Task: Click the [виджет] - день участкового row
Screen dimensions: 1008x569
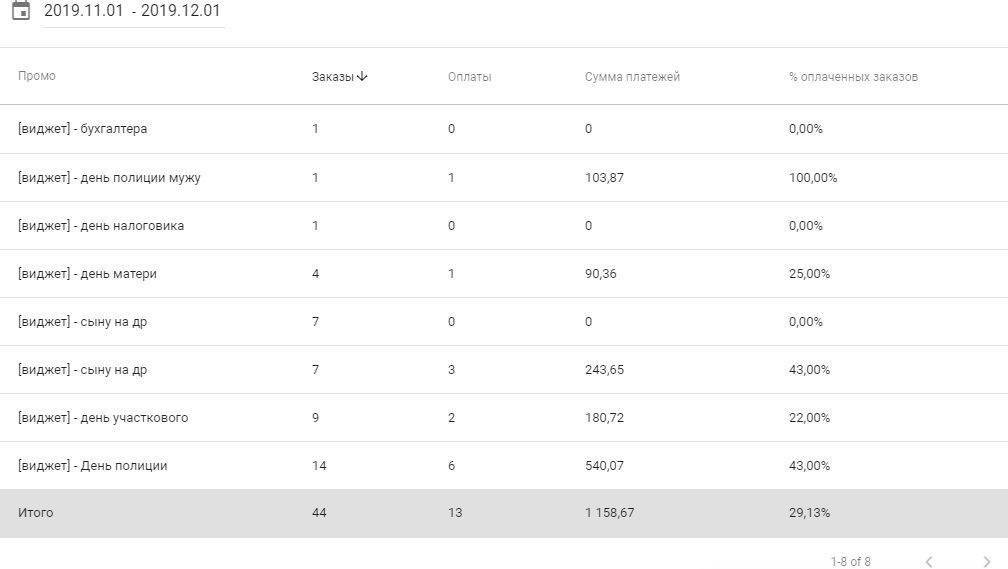Action: (x=103, y=418)
